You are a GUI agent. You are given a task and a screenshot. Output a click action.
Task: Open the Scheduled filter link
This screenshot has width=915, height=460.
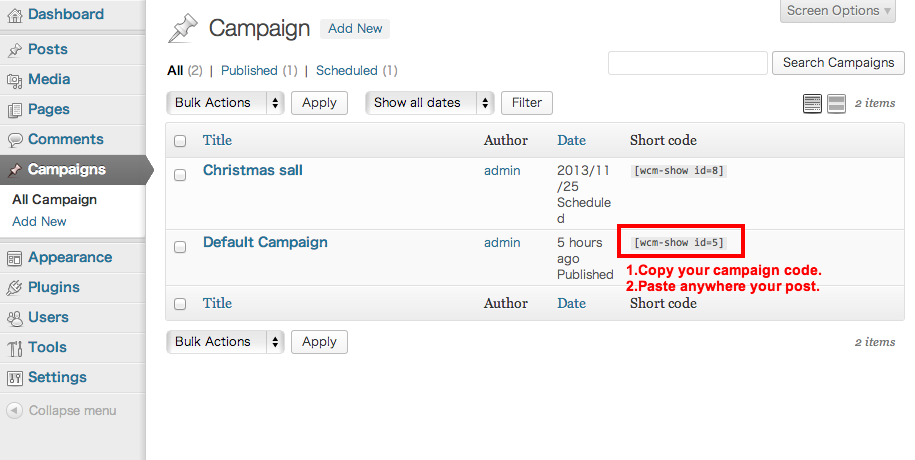pyautogui.click(x=346, y=71)
